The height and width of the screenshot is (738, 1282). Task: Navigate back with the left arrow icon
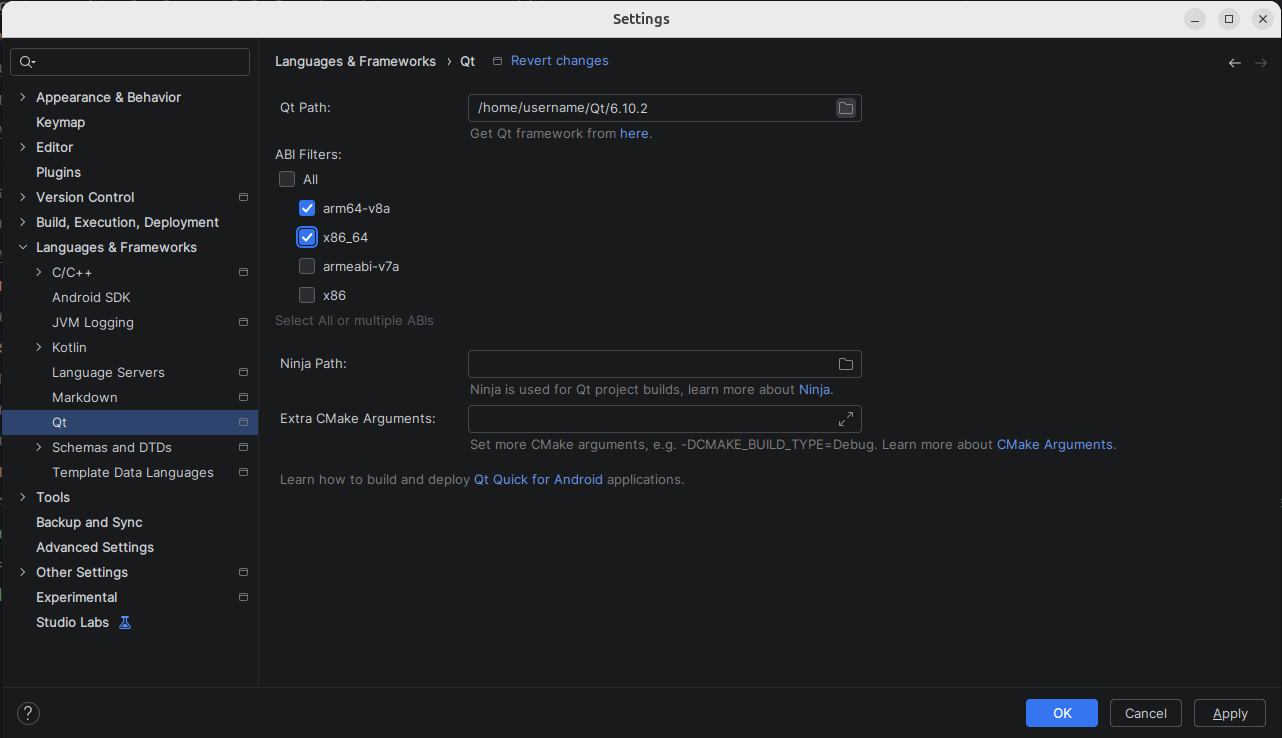coord(1235,63)
